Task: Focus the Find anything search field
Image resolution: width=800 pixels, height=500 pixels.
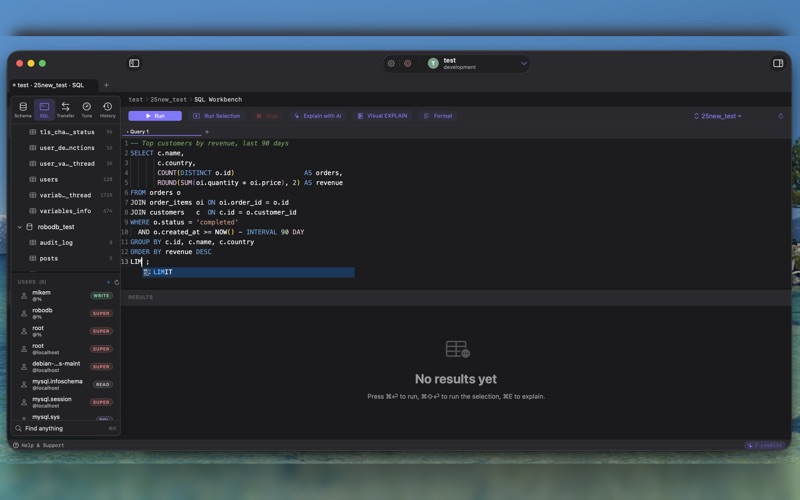Action: click(x=66, y=429)
